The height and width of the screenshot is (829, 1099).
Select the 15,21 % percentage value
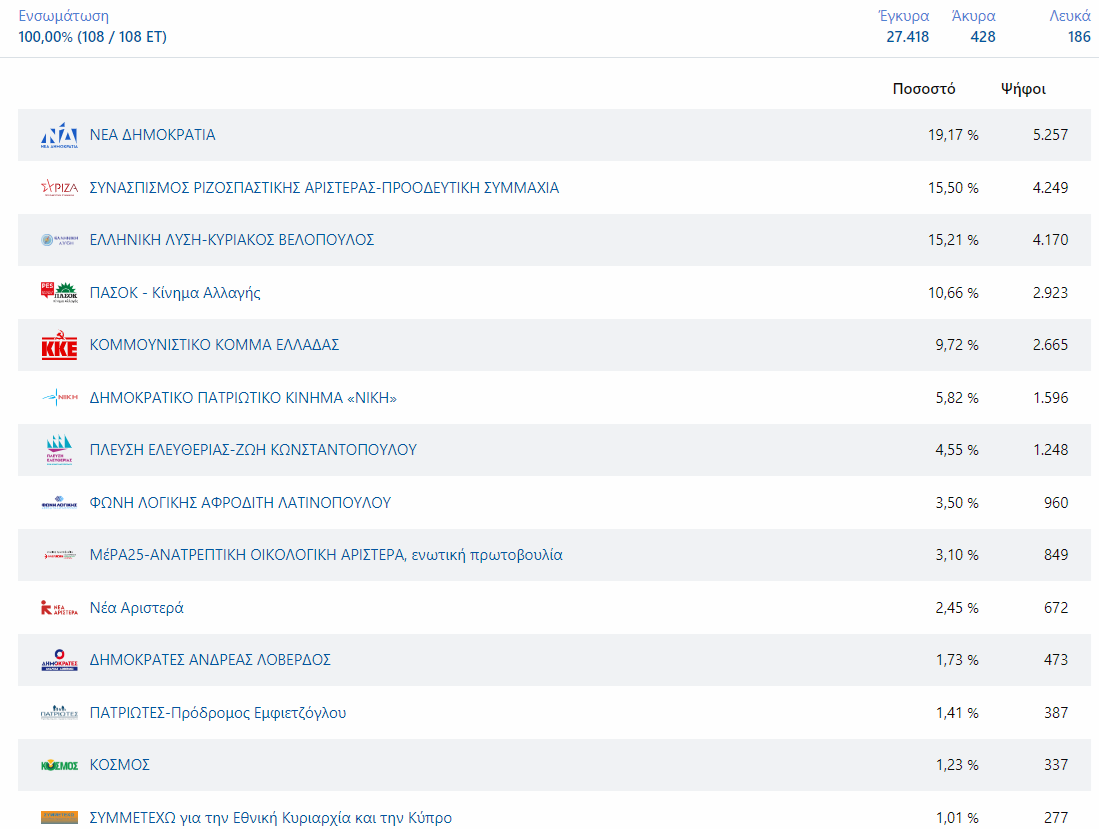[953, 240]
